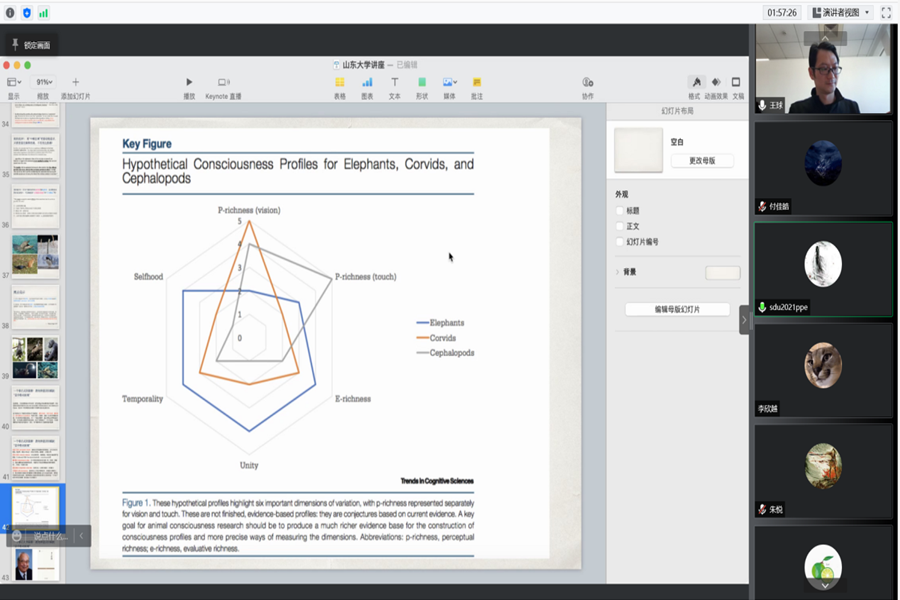Screen dimensions: 900x600
Task: Expand the 背景 (Background) section
Action: pyautogui.click(x=617, y=272)
